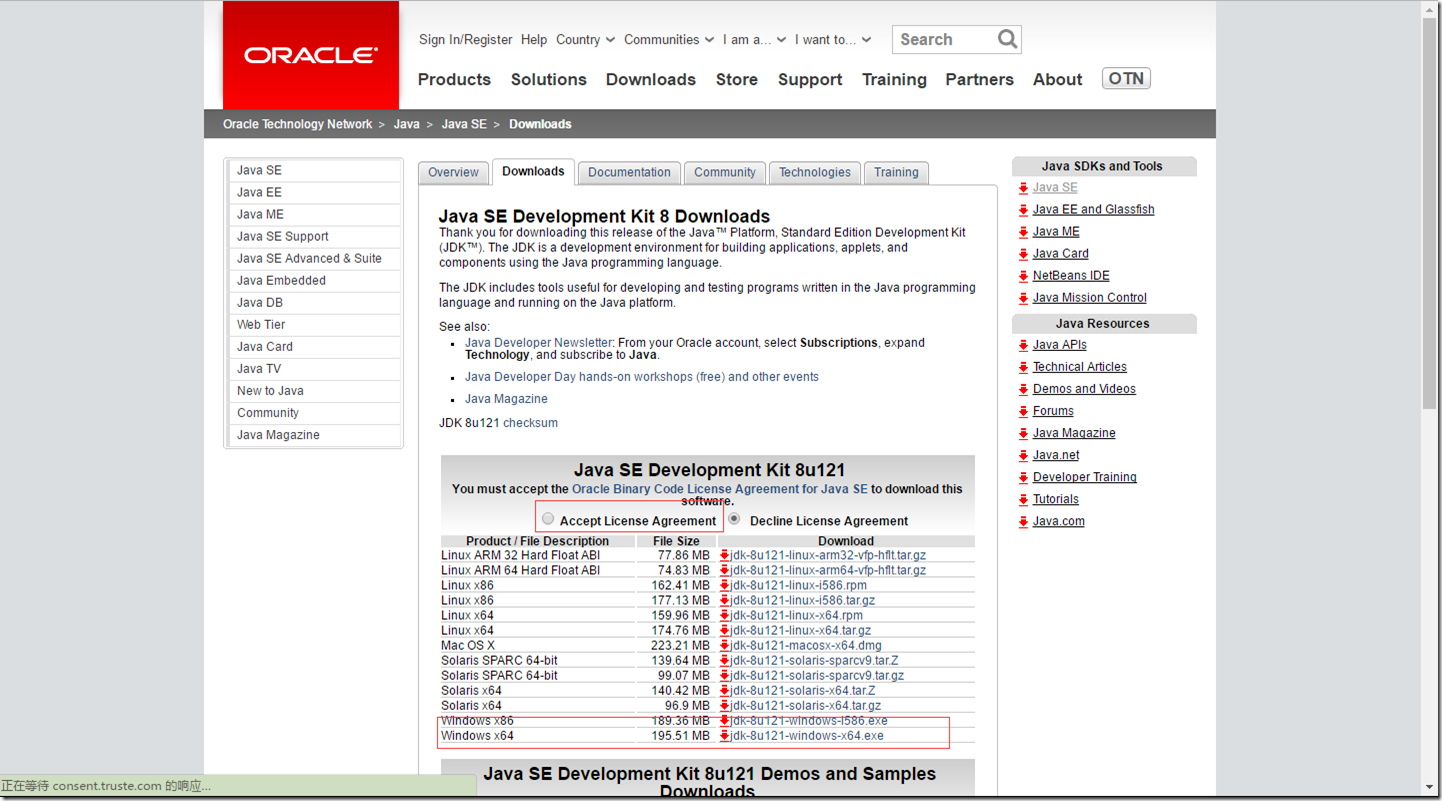Click download arrow icon for jdk-8u121-linux-i586.rpm
The height and width of the screenshot is (801, 1442).
click(x=724, y=585)
